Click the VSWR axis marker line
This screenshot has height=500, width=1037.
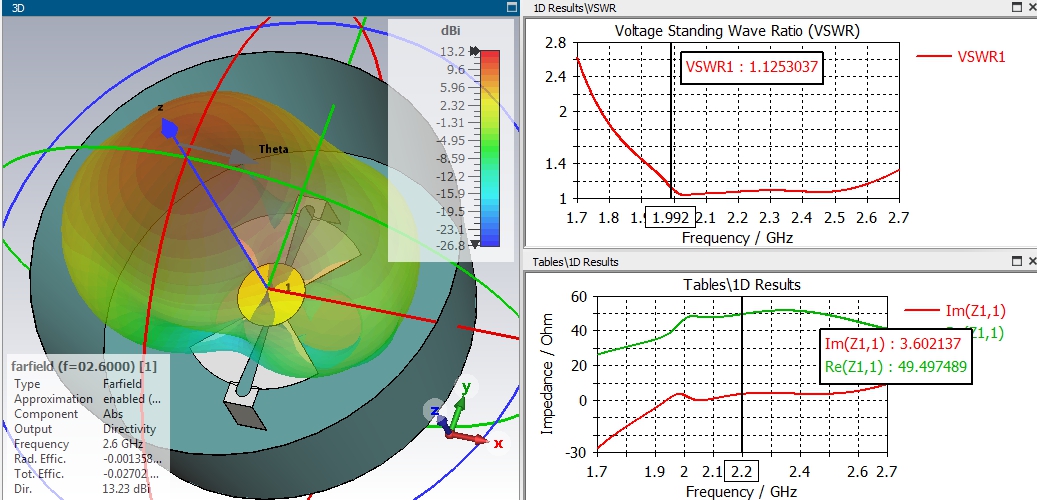click(671, 120)
